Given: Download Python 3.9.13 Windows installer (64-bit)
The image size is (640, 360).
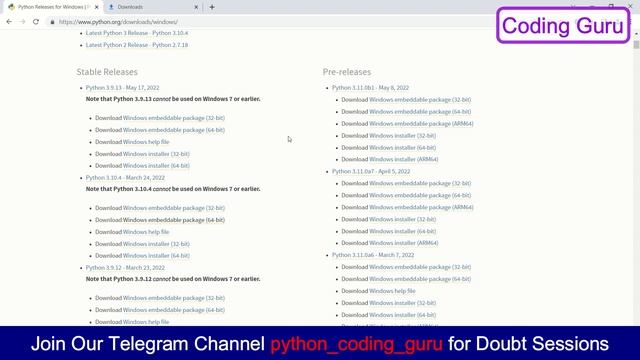Looking at the screenshot, I should click(x=156, y=166).
